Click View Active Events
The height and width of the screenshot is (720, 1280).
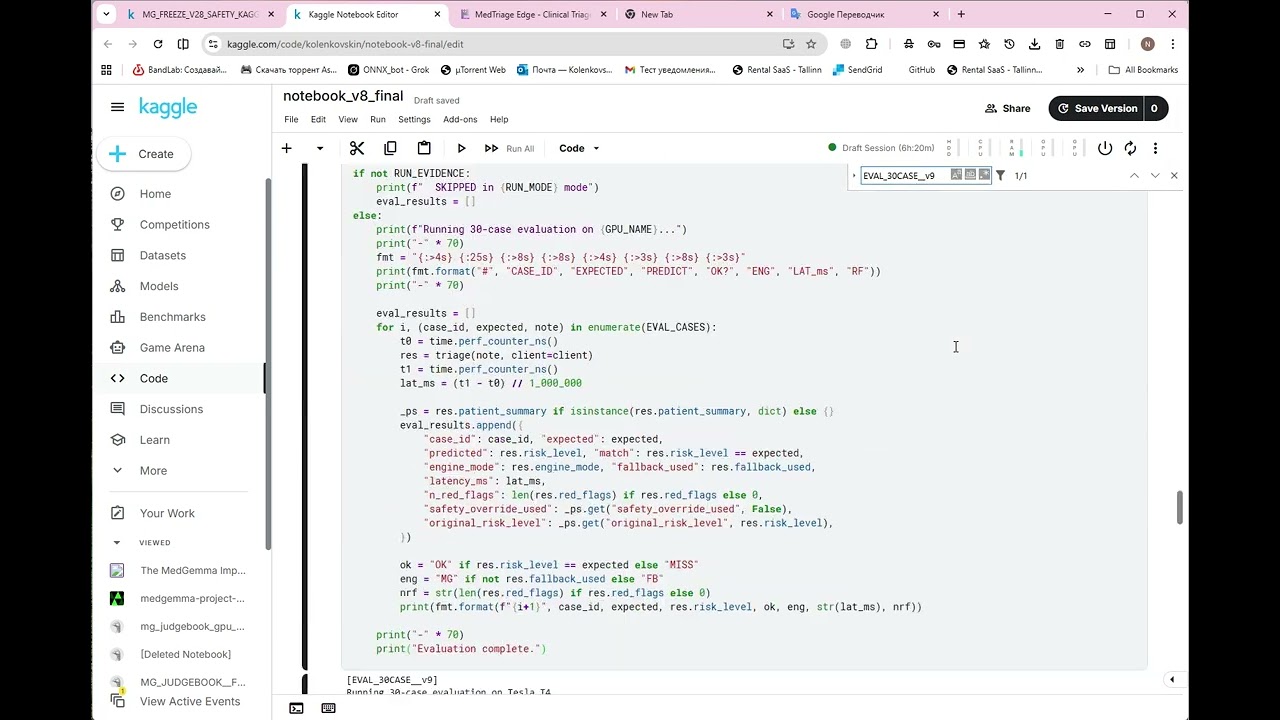coord(190,701)
